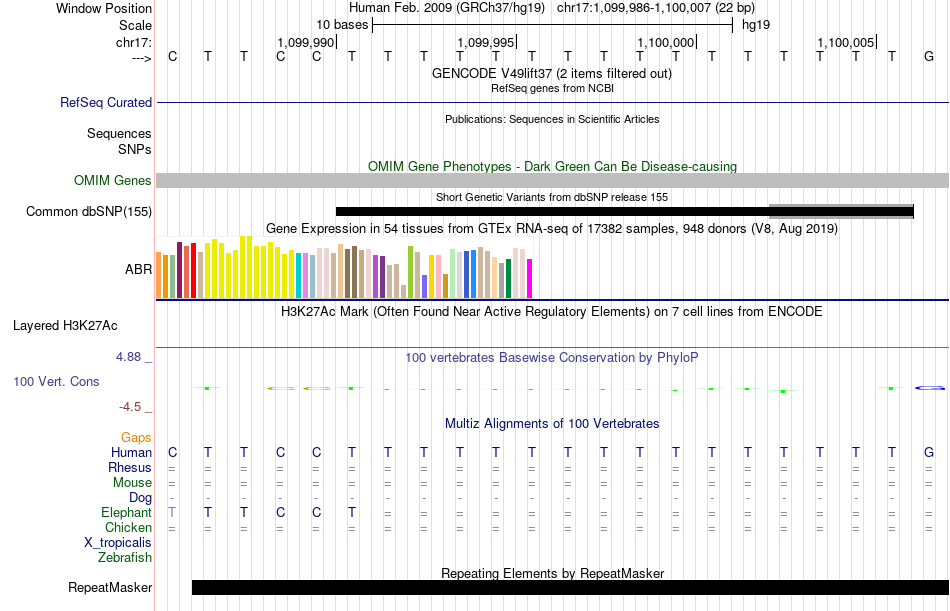950x611 pixels.
Task: Select the Rhesus species row label
Action: (x=130, y=468)
